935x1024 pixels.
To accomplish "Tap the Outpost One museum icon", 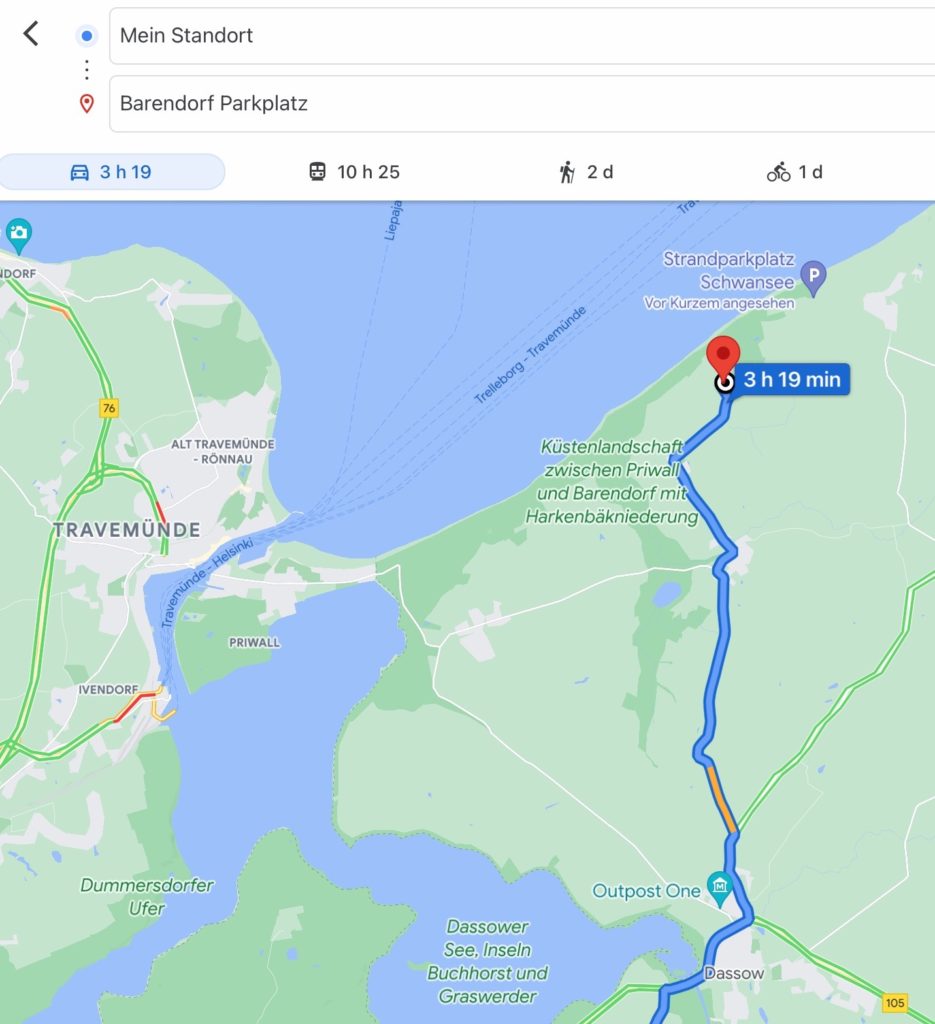I will click(x=720, y=889).
